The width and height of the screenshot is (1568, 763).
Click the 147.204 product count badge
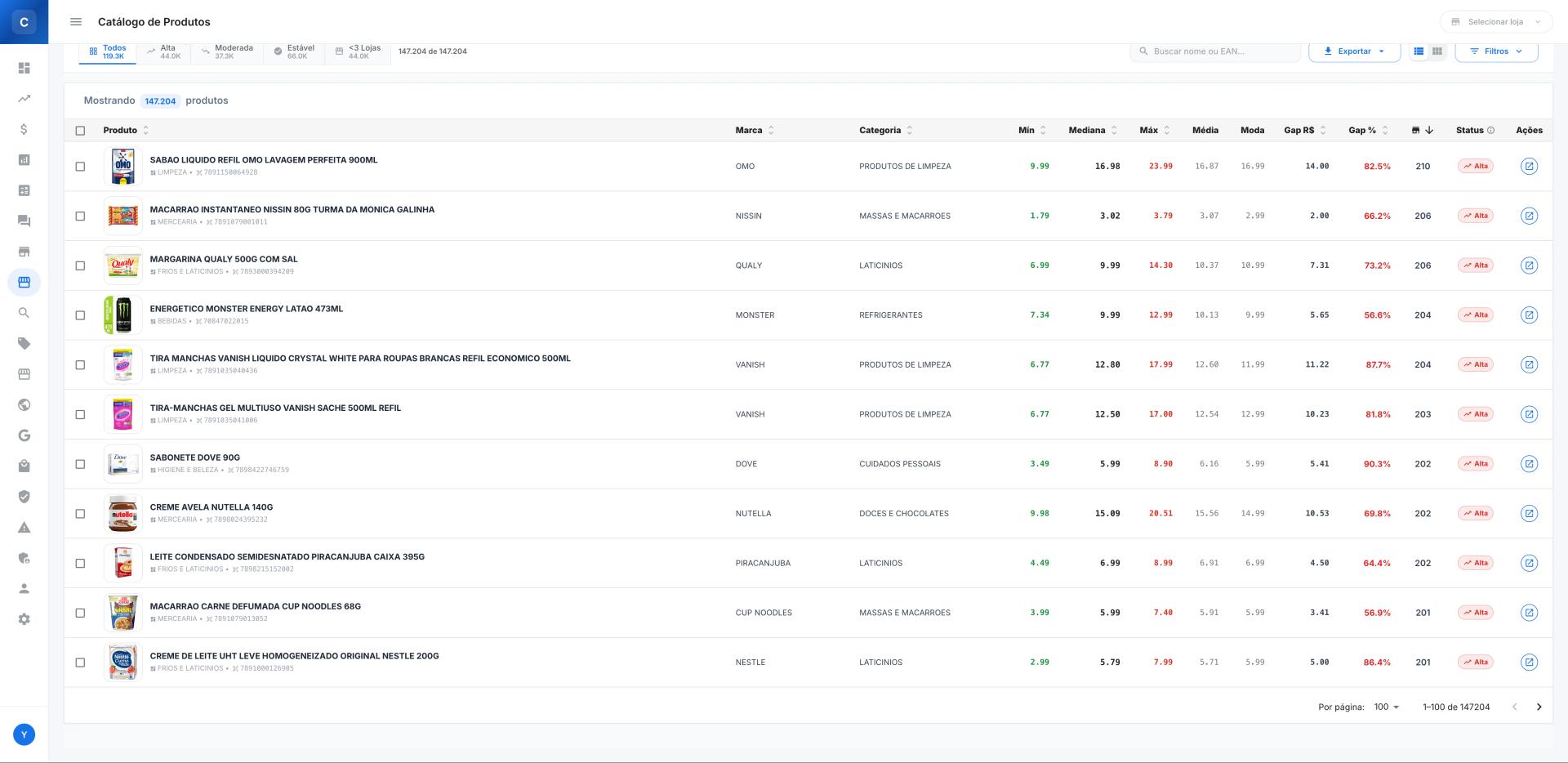[160, 101]
